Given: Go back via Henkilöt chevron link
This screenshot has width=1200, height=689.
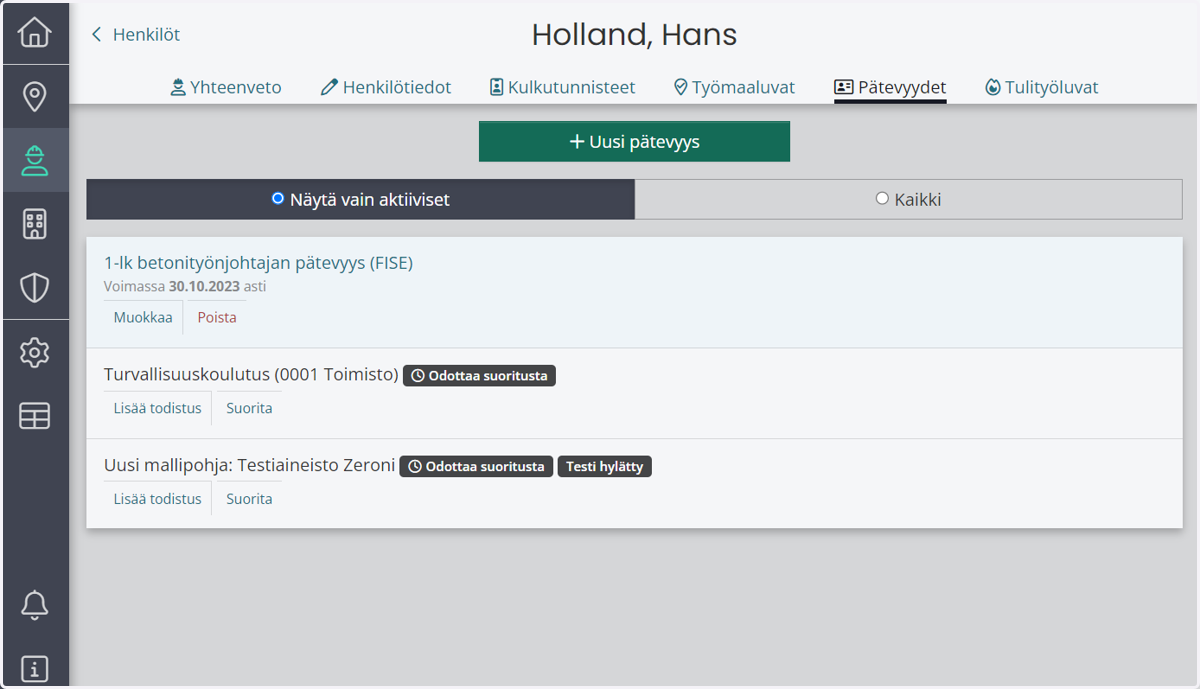Looking at the screenshot, I should point(135,35).
